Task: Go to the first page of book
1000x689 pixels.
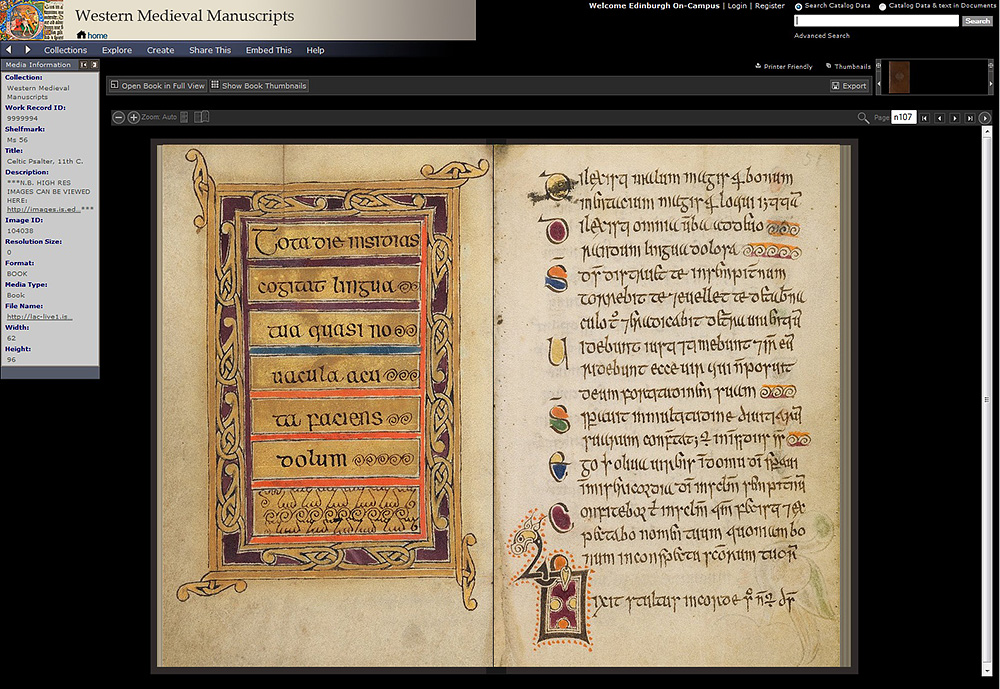Action: (x=925, y=118)
